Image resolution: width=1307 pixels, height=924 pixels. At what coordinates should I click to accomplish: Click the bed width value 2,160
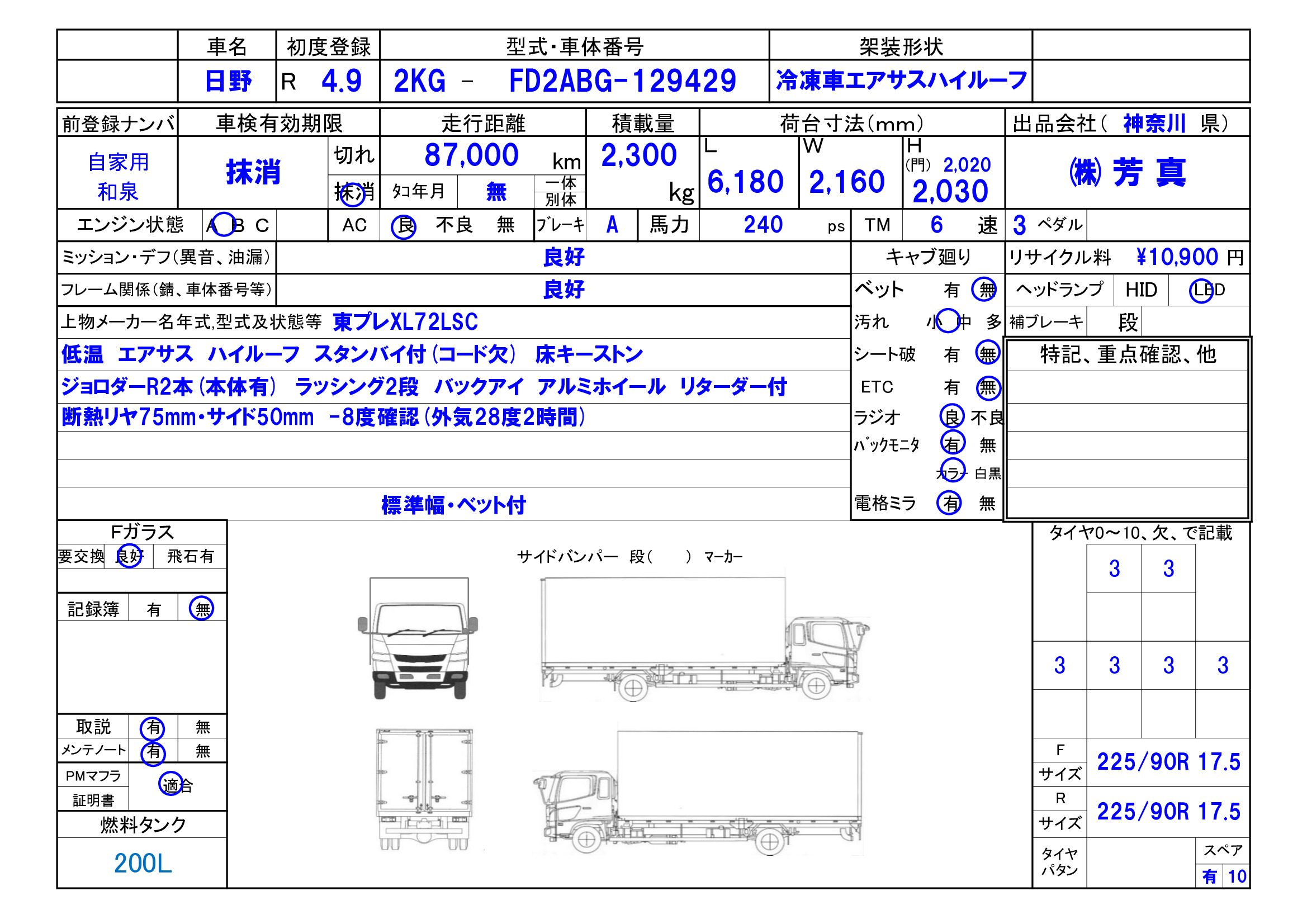(846, 182)
